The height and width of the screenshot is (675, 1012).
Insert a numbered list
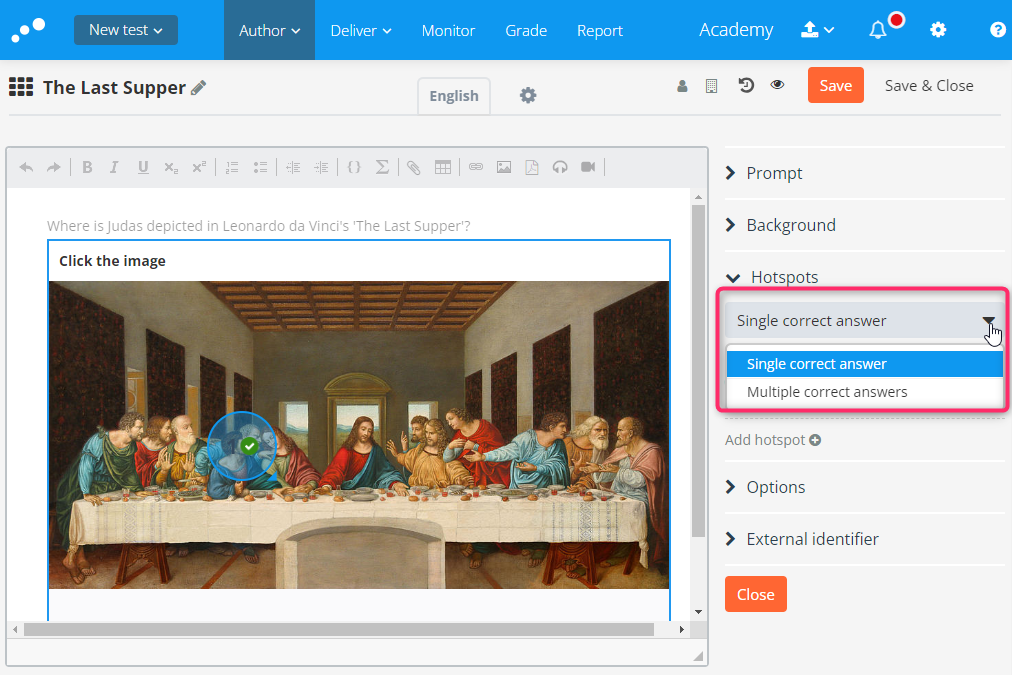(x=232, y=168)
